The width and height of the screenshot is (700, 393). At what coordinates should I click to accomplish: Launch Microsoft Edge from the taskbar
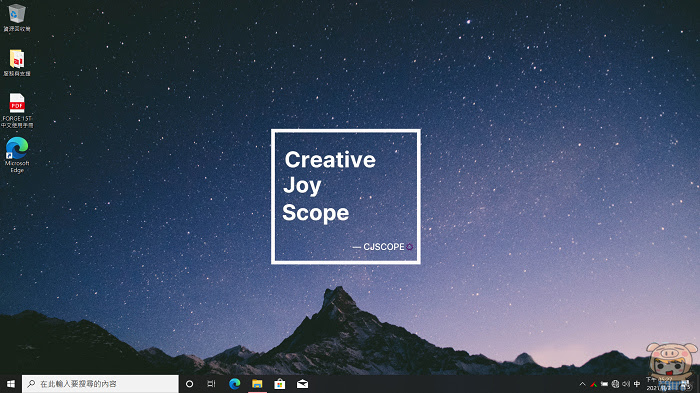pos(234,384)
